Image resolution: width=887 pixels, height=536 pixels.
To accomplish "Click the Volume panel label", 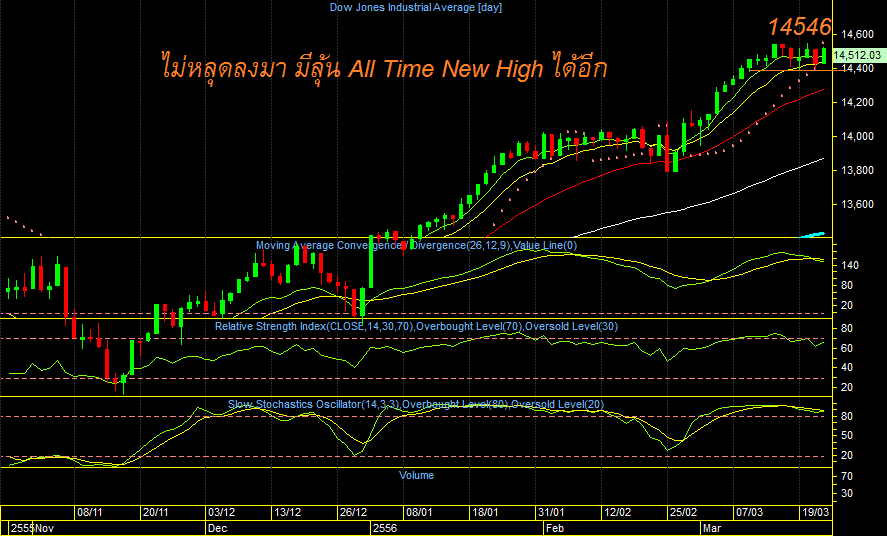I will click(416, 476).
